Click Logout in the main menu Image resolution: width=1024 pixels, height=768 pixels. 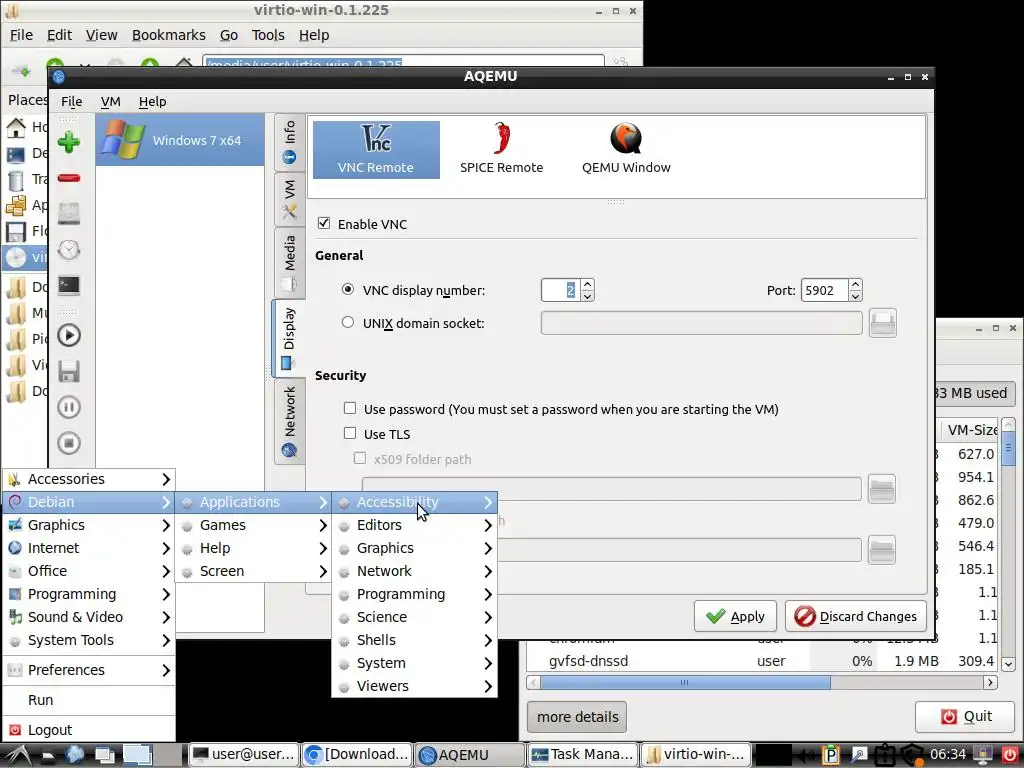pyautogui.click(x=89, y=729)
